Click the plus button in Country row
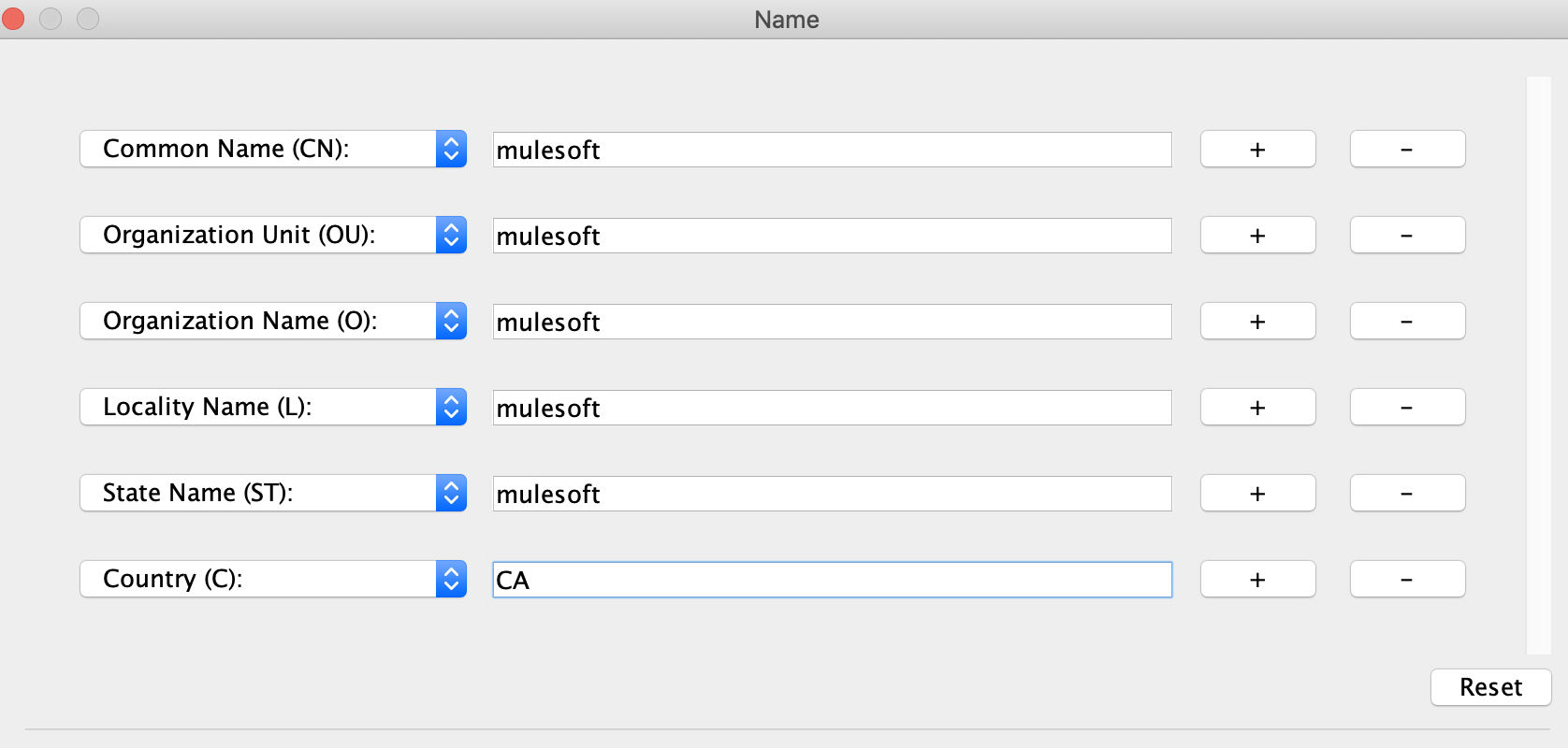Image resolution: width=1568 pixels, height=748 pixels. pos(1257,580)
